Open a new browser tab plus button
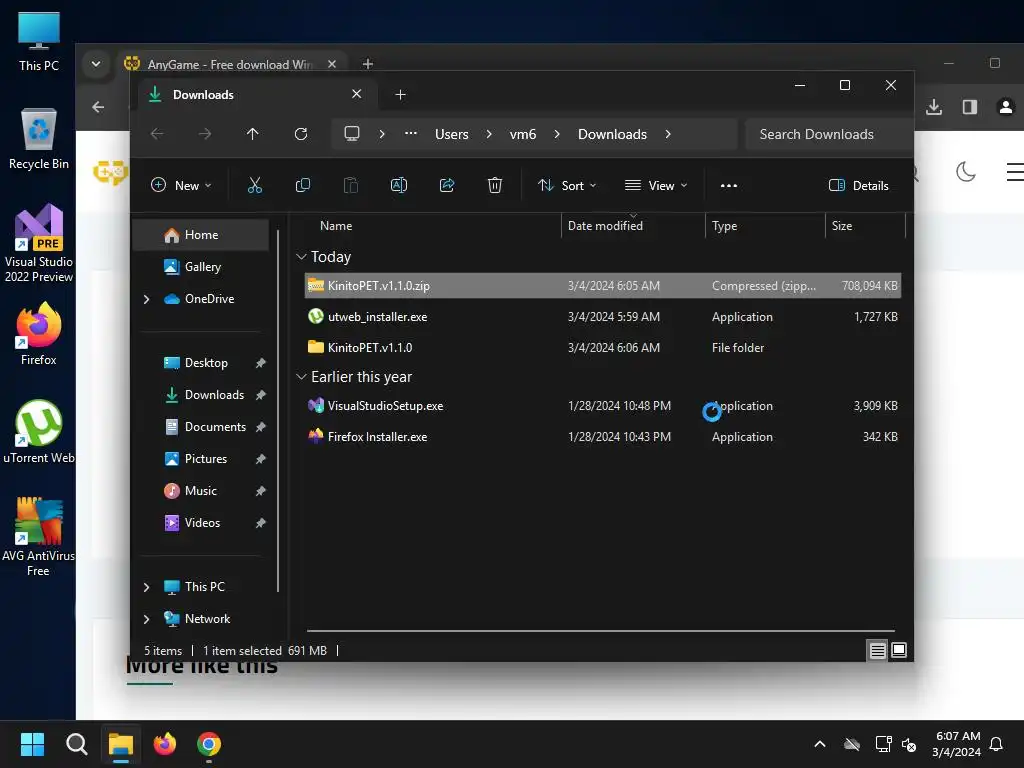This screenshot has height=768, width=1024. pyautogui.click(x=368, y=64)
